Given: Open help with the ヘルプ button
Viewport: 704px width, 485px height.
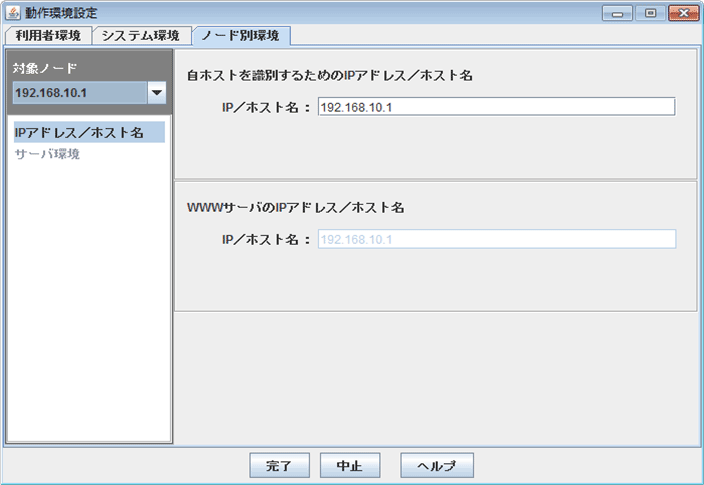Looking at the screenshot, I should point(436,466).
